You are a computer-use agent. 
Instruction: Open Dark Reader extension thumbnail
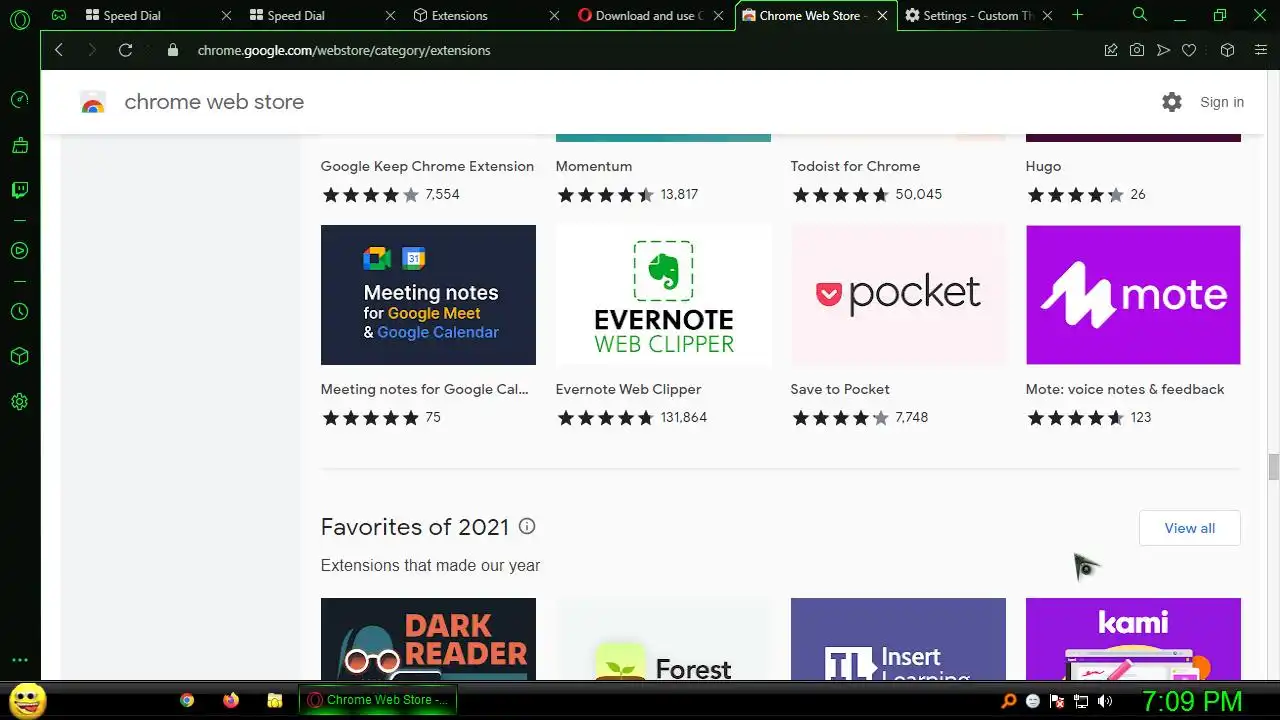[428, 639]
